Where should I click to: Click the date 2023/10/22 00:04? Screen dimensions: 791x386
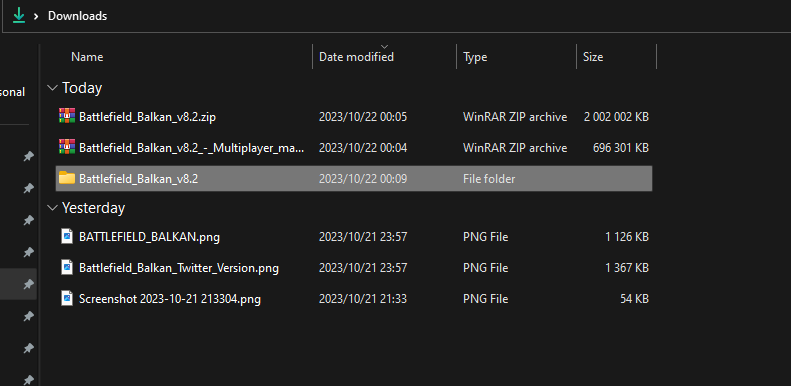[363, 148]
